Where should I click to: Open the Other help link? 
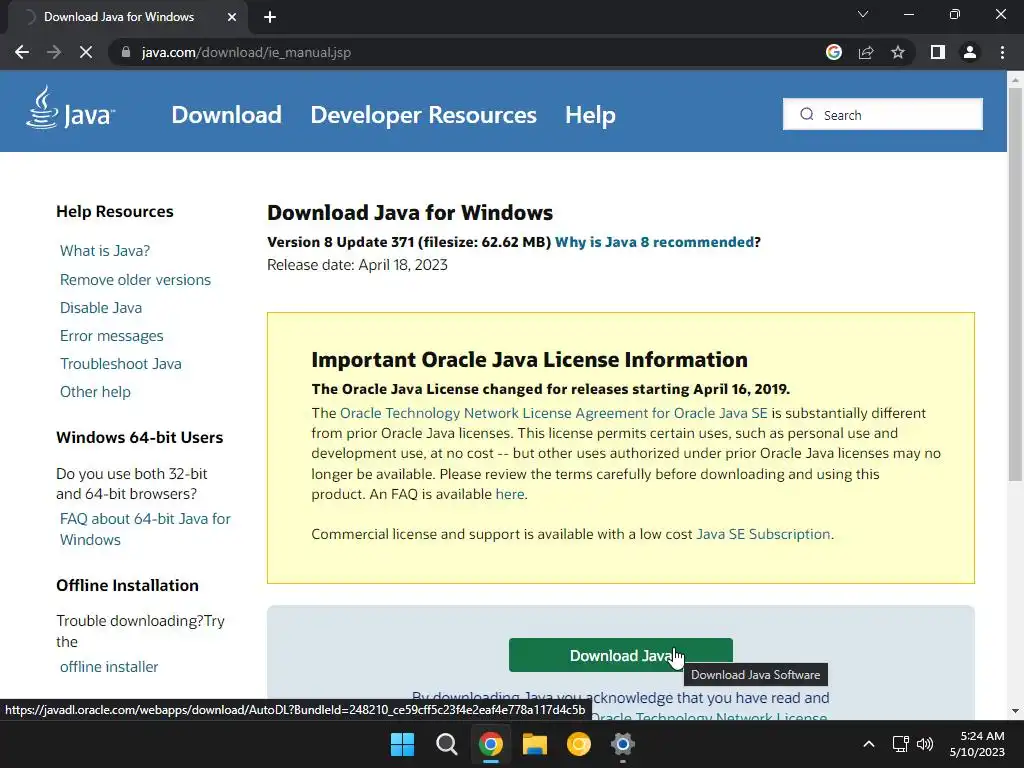pos(95,392)
